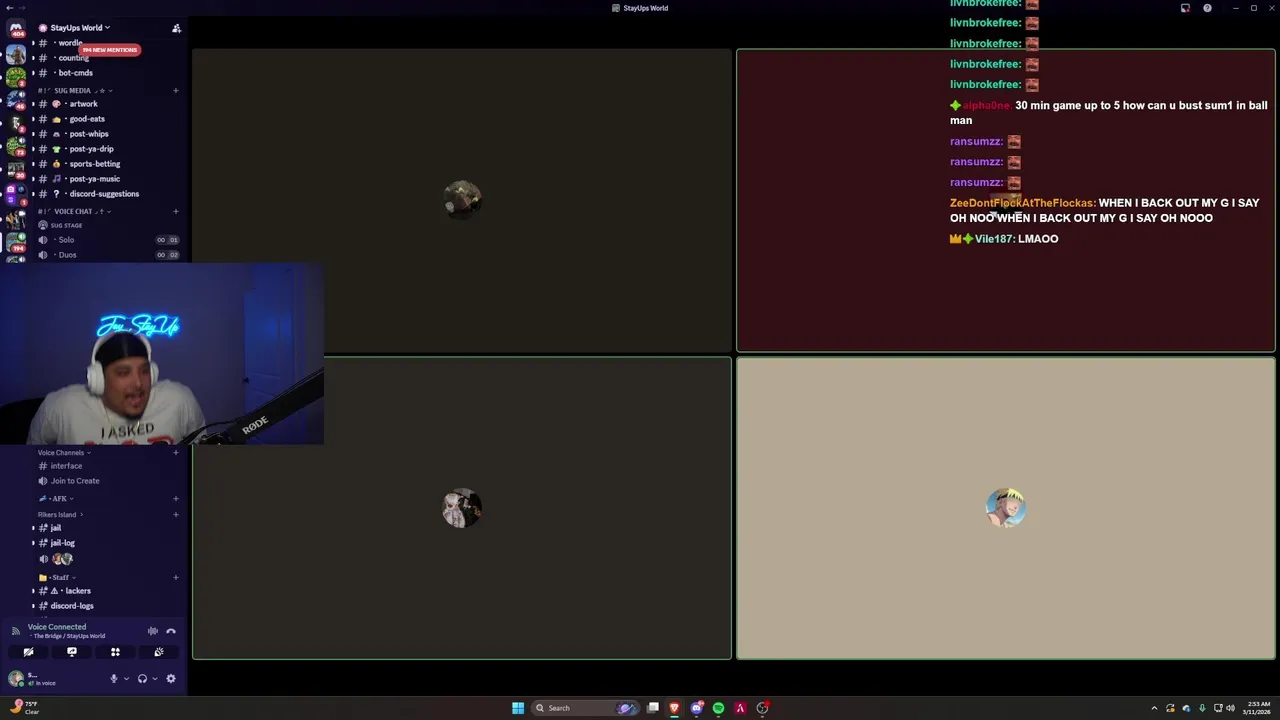Viewport: 1280px width, 720px height.
Task: Add a channel to Staff category
Action: (176, 578)
